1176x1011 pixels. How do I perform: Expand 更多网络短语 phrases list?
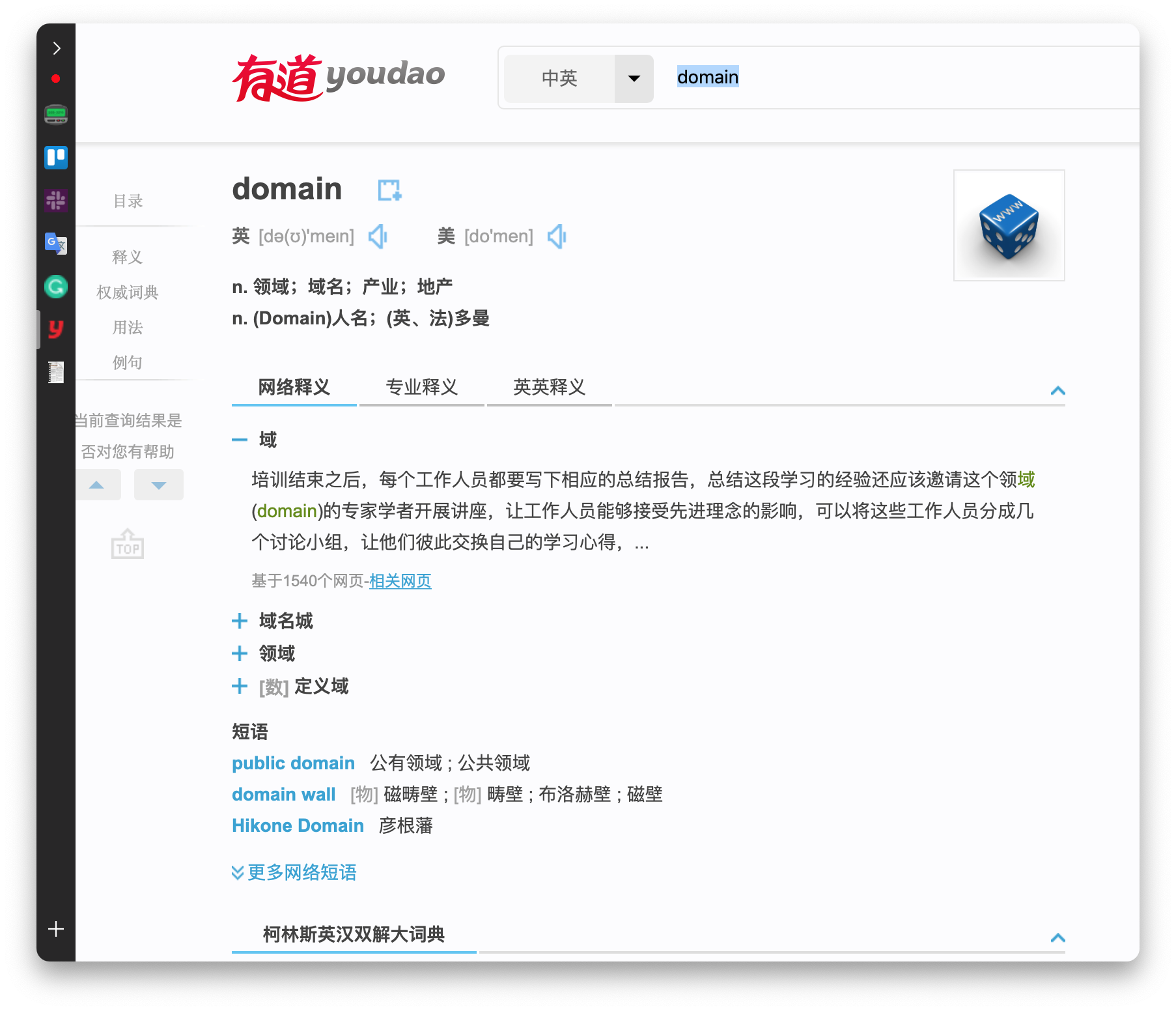294,872
